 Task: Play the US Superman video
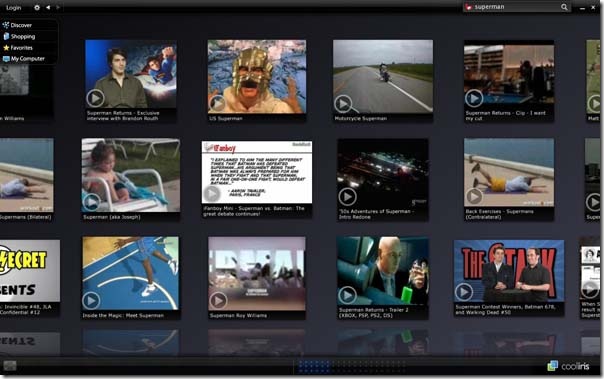218,104
